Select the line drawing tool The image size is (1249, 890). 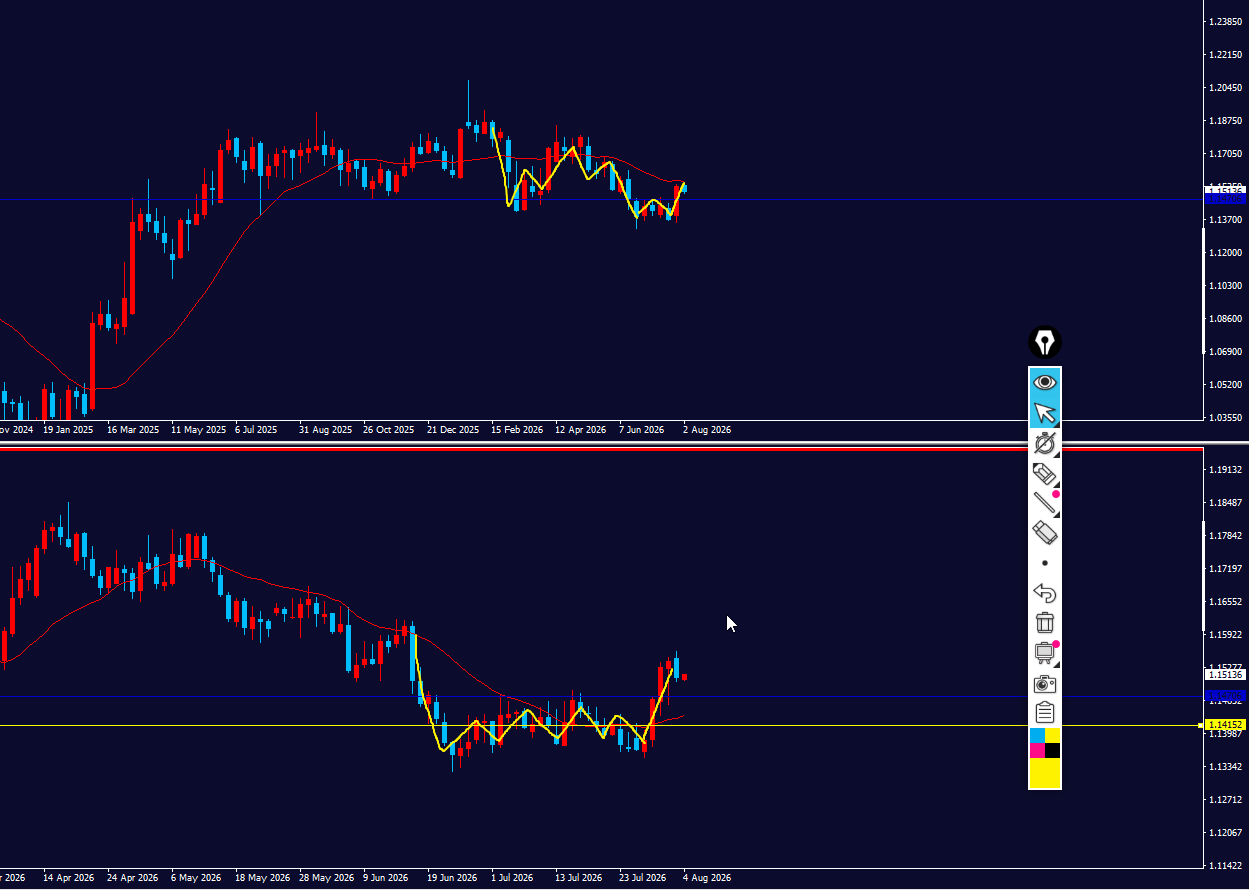pyautogui.click(x=1045, y=503)
